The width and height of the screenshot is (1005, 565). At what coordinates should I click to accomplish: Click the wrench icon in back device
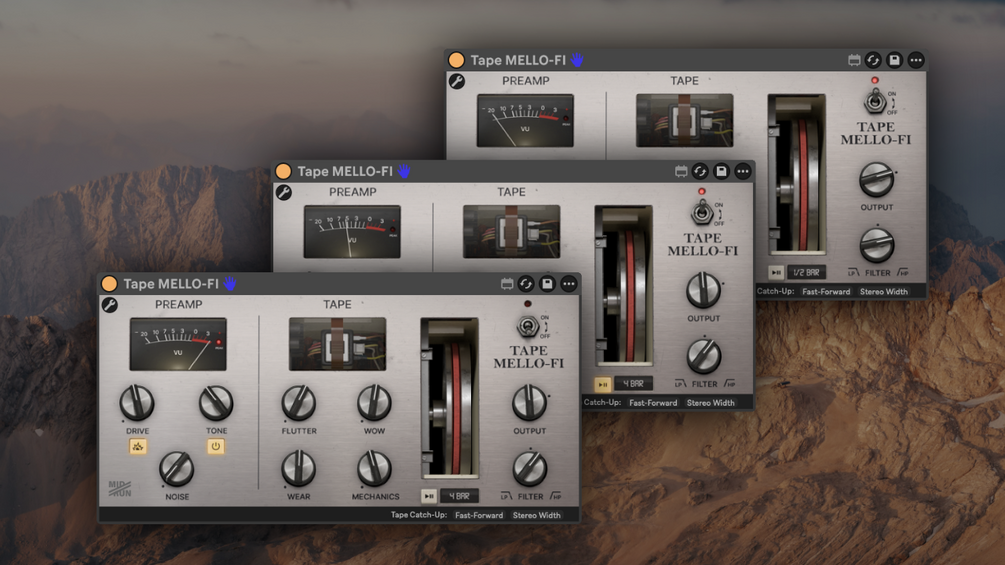(x=456, y=81)
